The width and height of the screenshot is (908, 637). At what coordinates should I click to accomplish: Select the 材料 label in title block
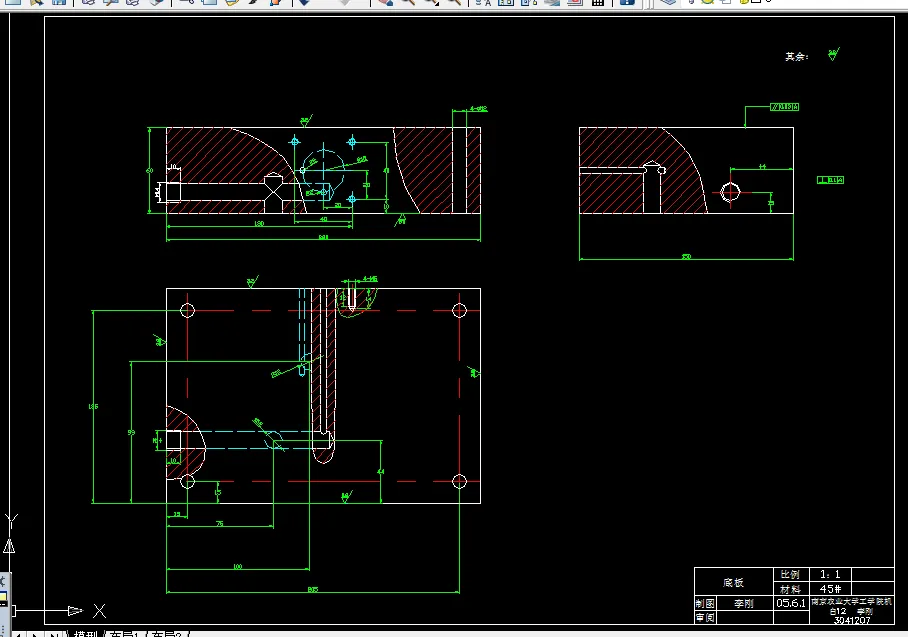click(790, 590)
